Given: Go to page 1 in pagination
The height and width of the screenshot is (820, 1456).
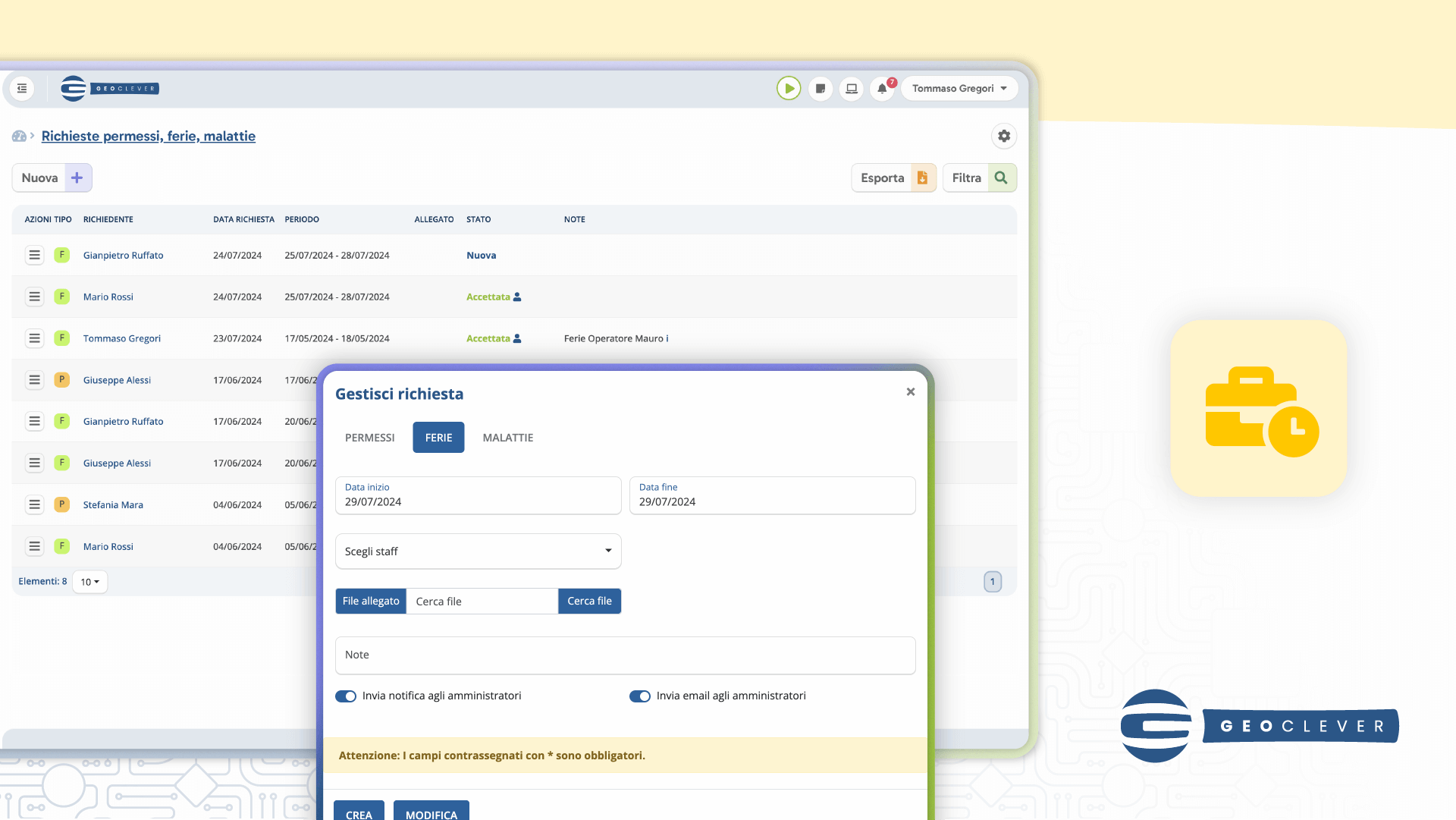Looking at the screenshot, I should tap(993, 582).
